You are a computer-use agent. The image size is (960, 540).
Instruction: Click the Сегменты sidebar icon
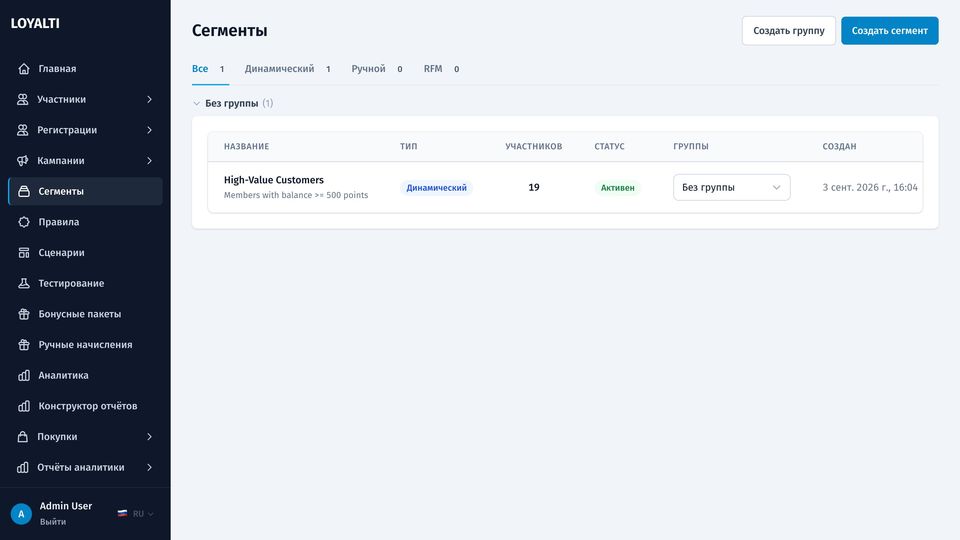(24, 191)
